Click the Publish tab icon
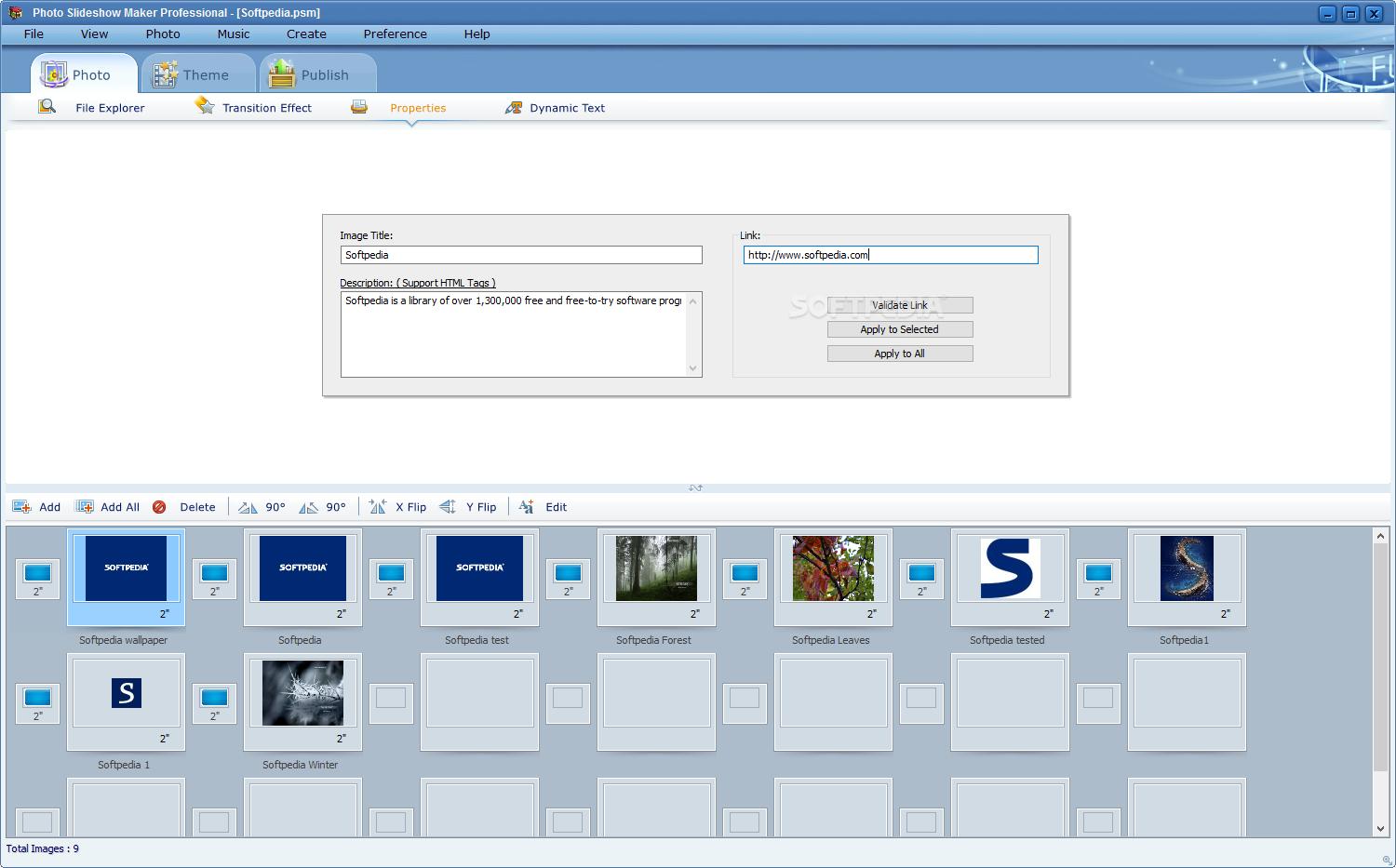1396x868 pixels. (x=282, y=73)
